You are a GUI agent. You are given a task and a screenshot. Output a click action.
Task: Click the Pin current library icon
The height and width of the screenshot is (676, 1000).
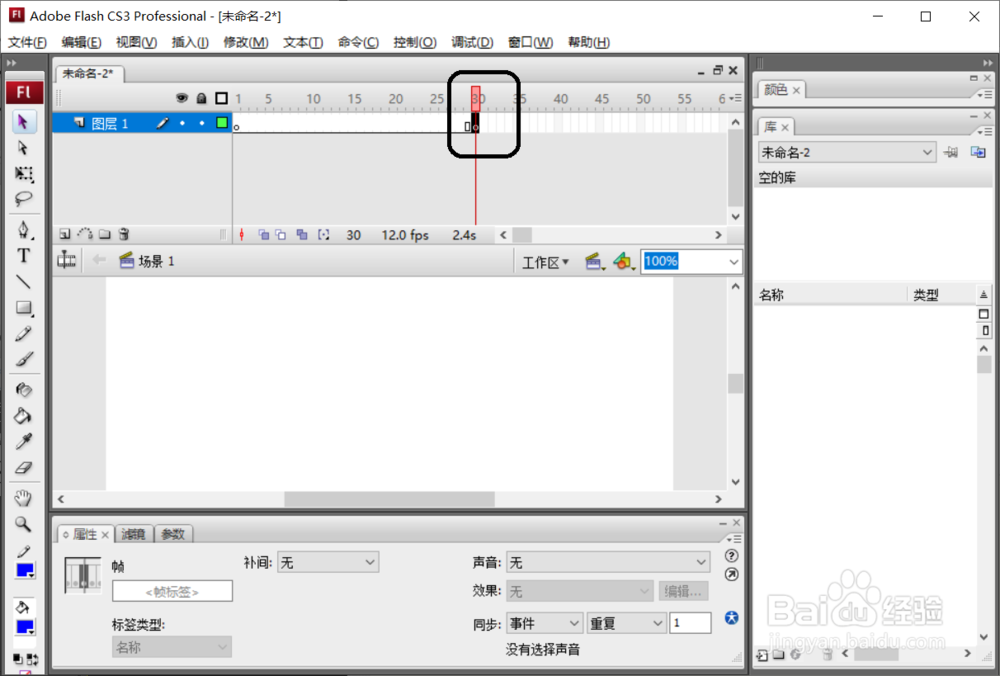click(x=950, y=152)
